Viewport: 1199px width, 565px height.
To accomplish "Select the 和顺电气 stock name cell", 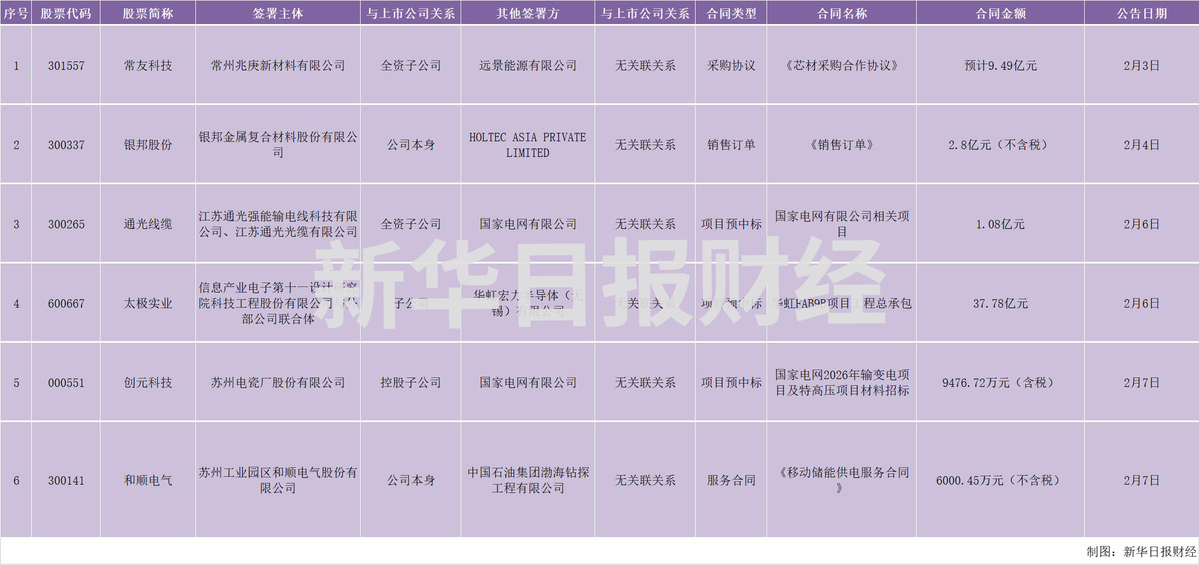I will (147, 480).
